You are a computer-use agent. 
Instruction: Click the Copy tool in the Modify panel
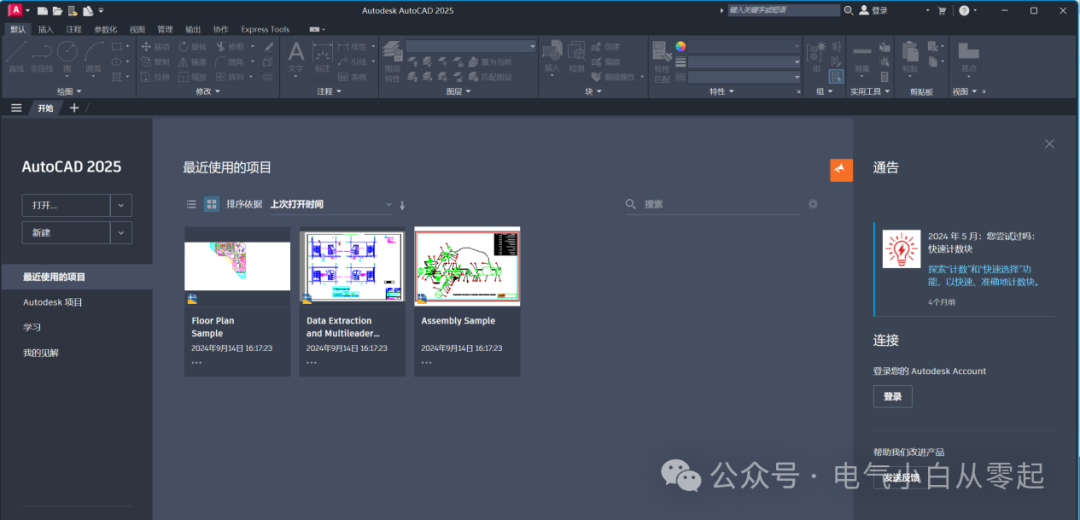click(x=155, y=62)
